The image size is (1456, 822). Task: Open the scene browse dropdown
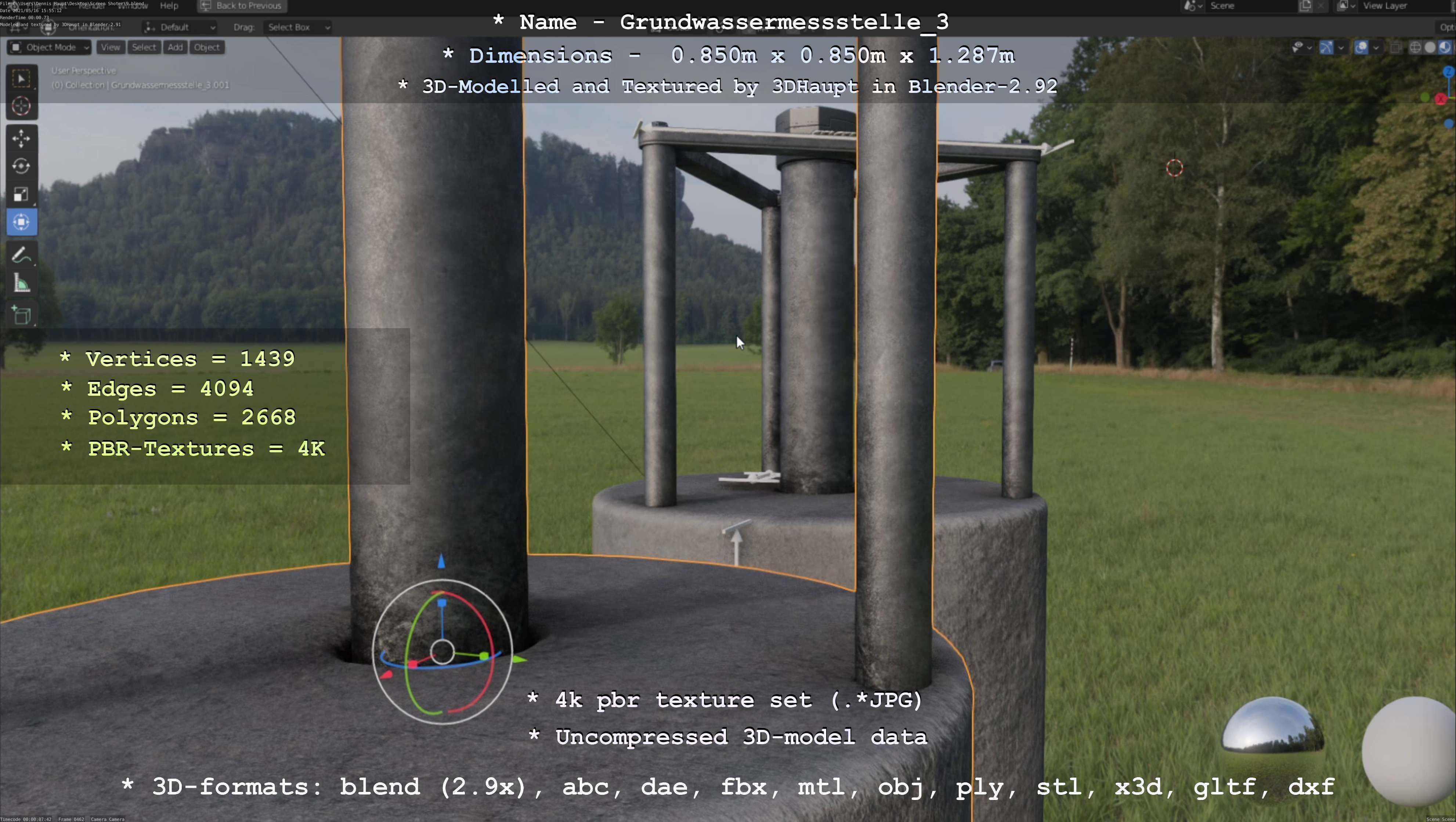(1193, 6)
